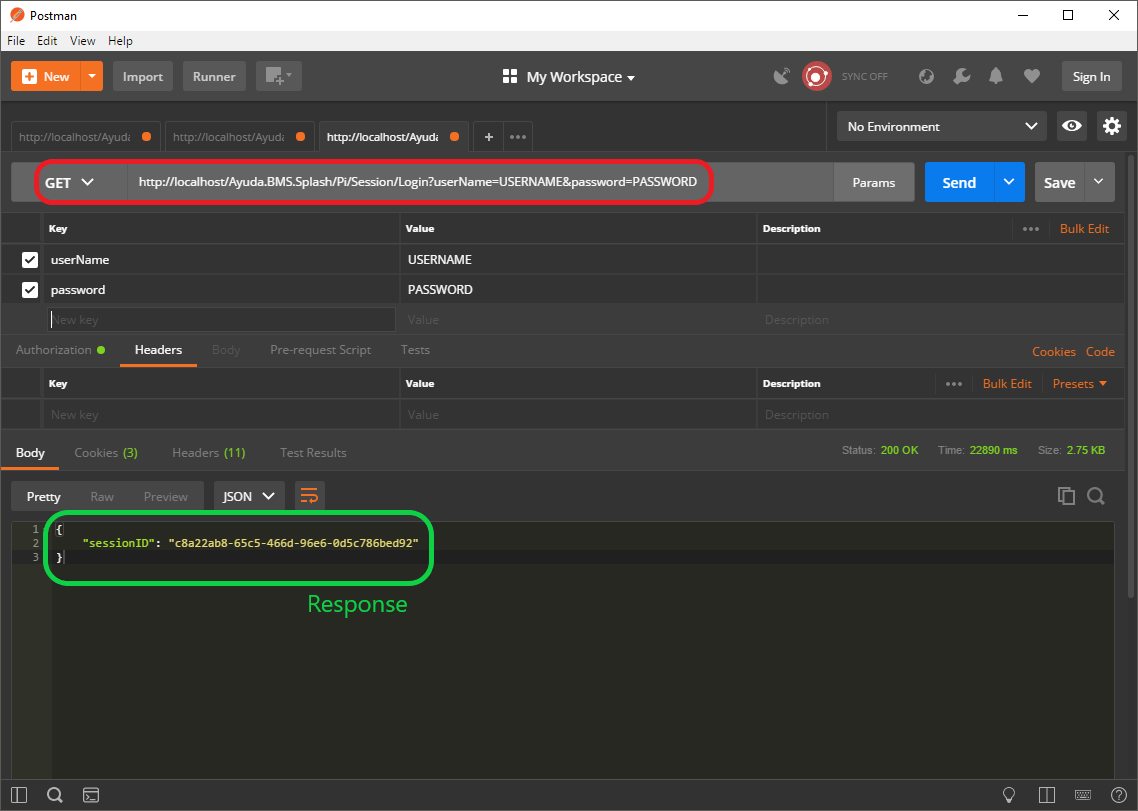This screenshot has width=1138, height=811.
Task: Search the response body magnifier icon
Action: click(1096, 496)
